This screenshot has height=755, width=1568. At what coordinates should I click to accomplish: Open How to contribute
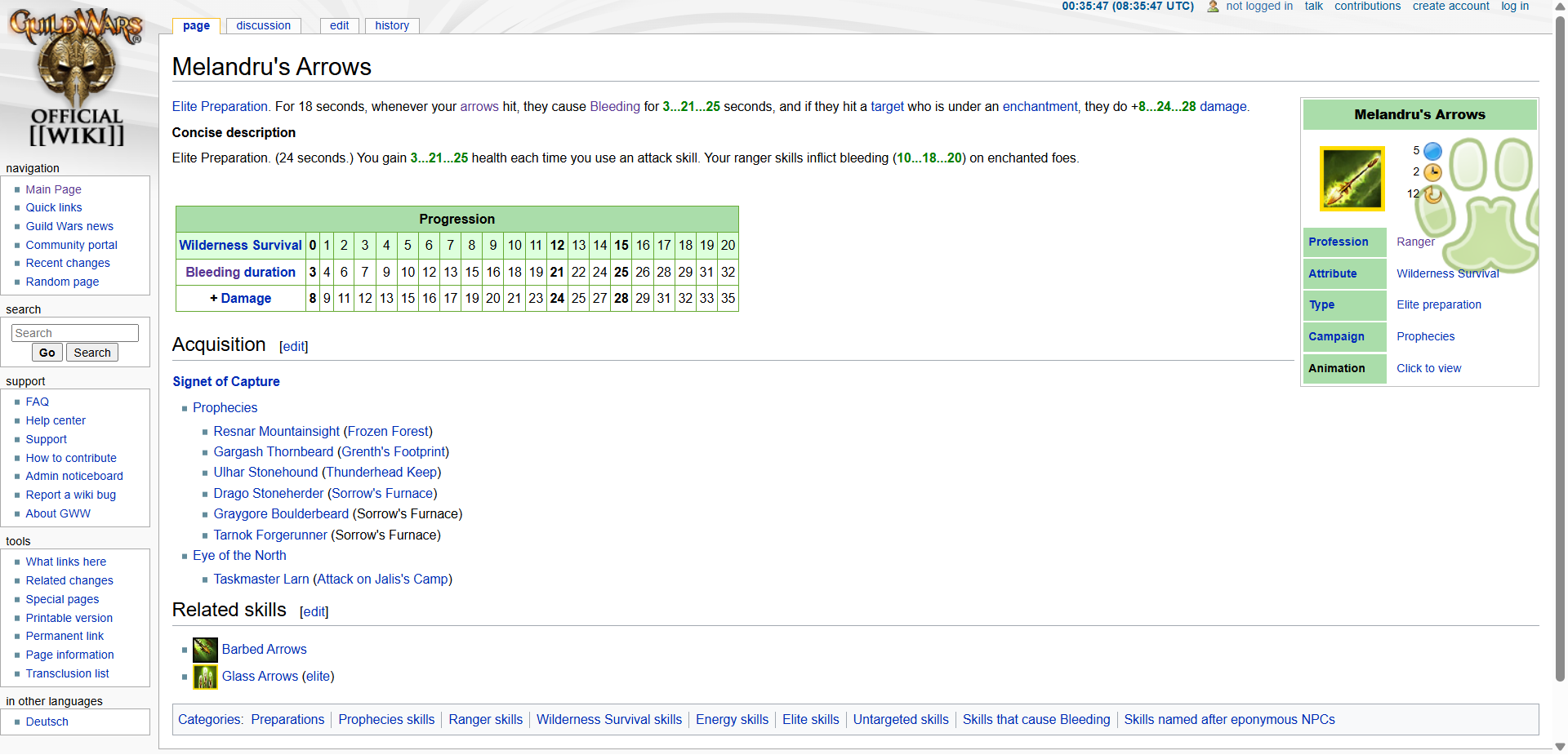(71, 458)
